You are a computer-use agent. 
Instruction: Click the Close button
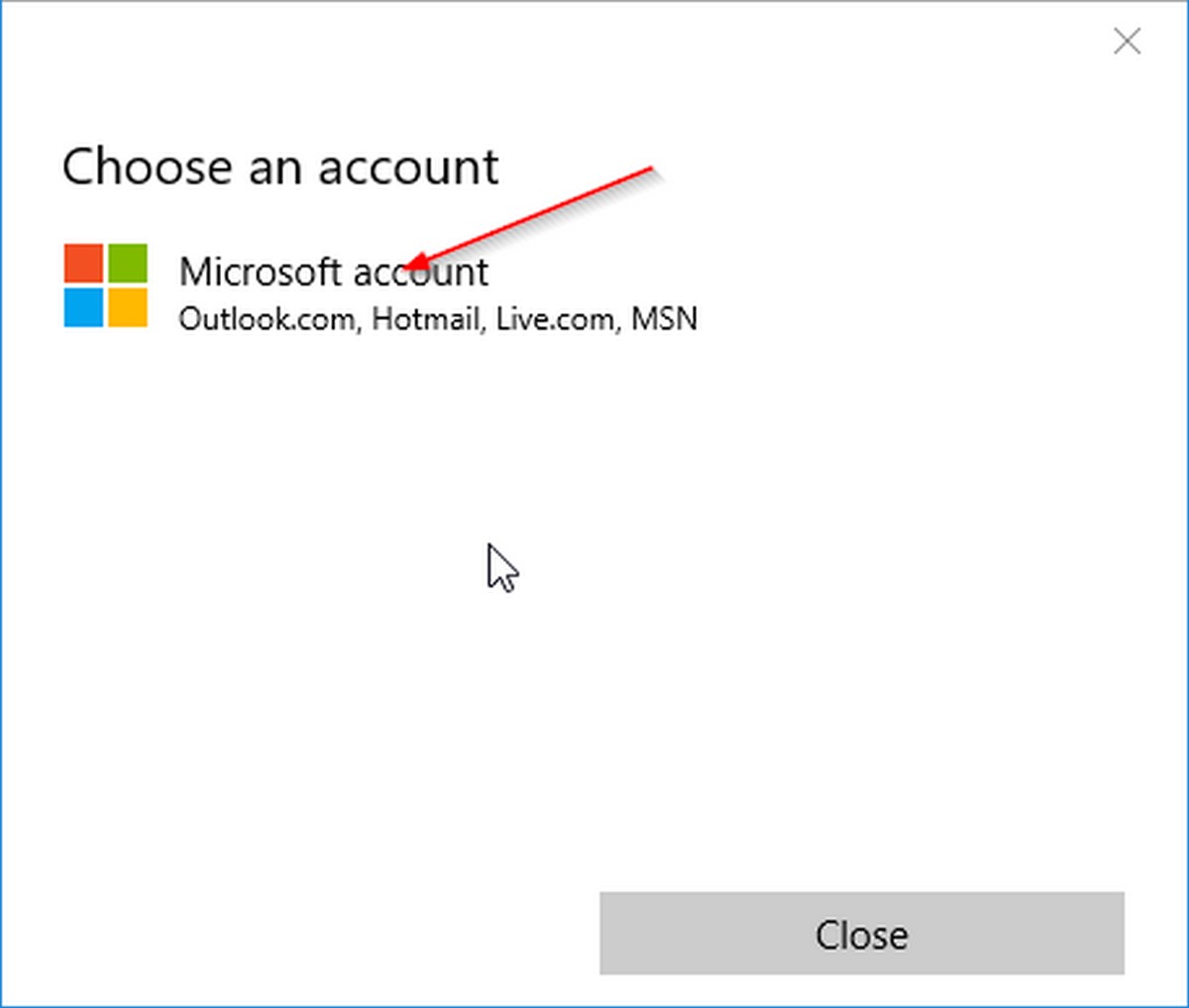pyautogui.click(x=861, y=934)
